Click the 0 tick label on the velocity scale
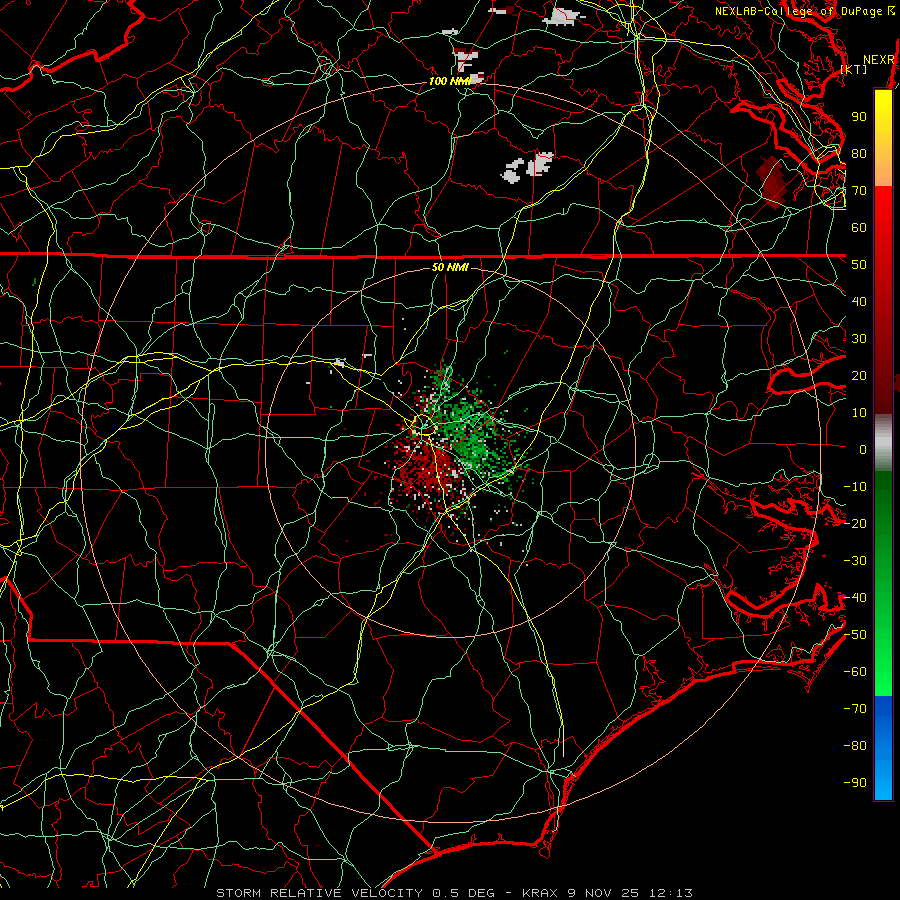 (863, 449)
